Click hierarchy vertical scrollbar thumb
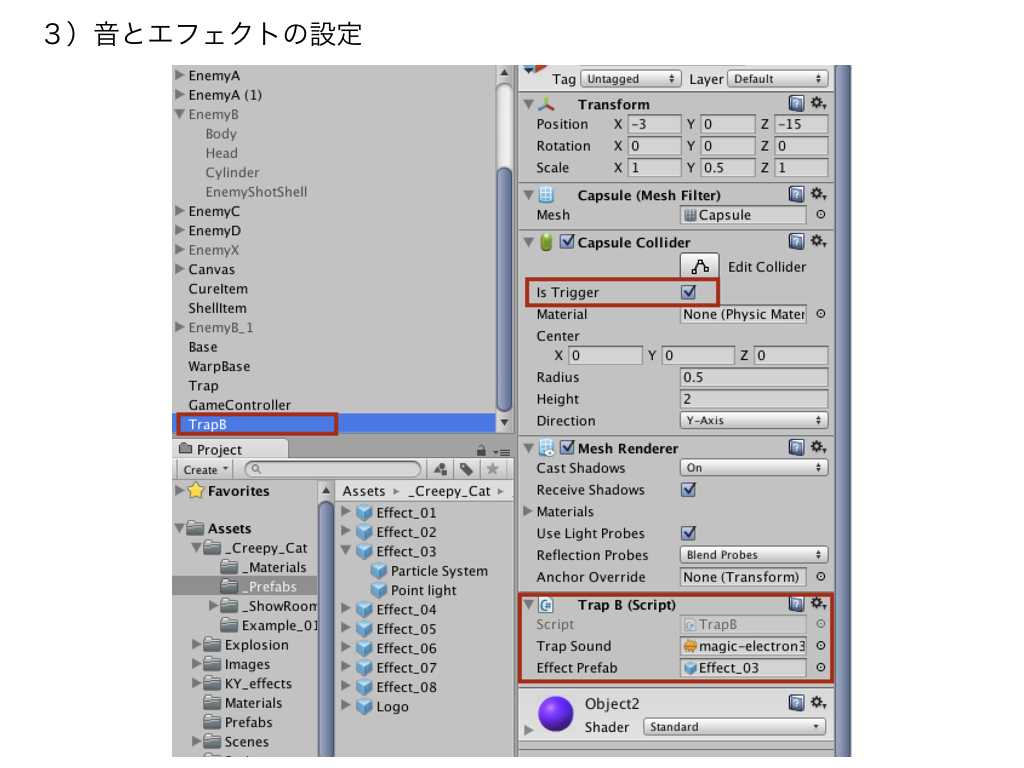Screen dimensions: 1024x768 click(504, 289)
